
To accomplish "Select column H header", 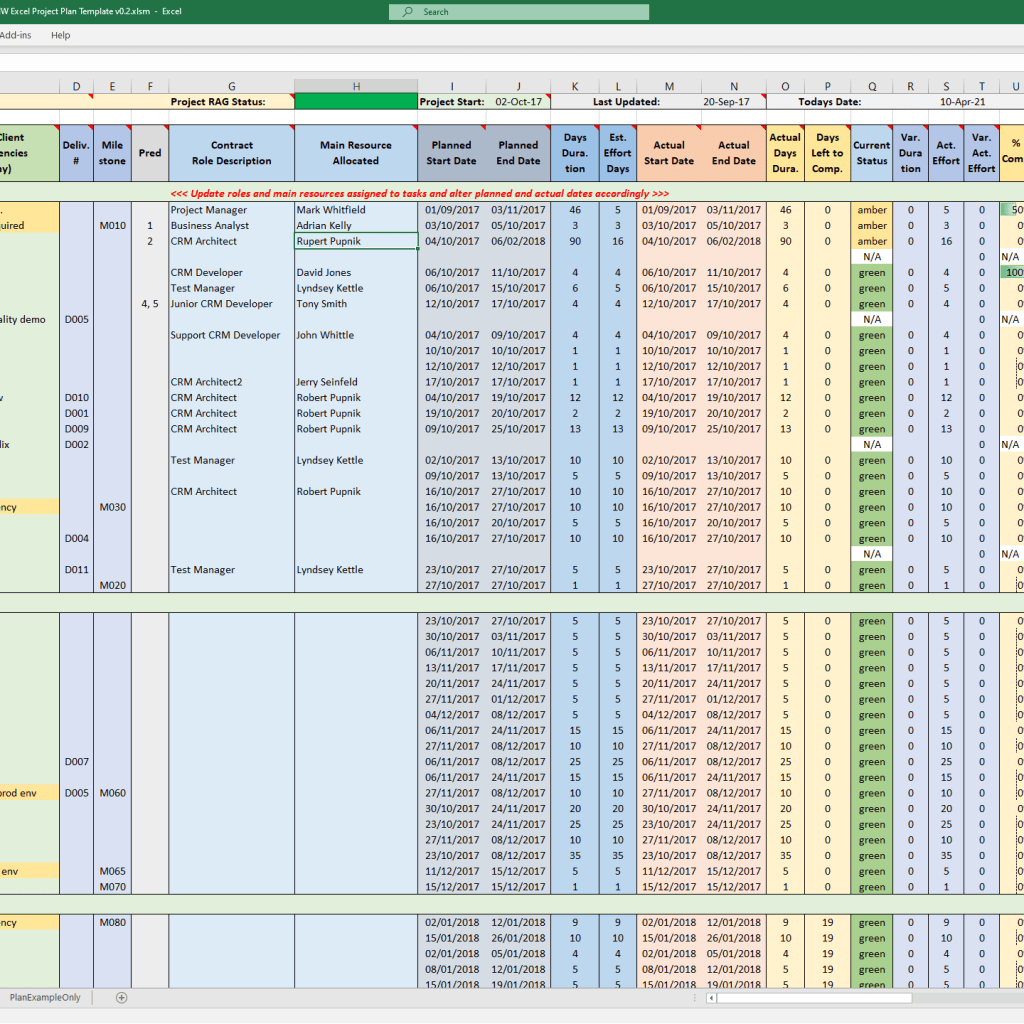I will point(356,86).
